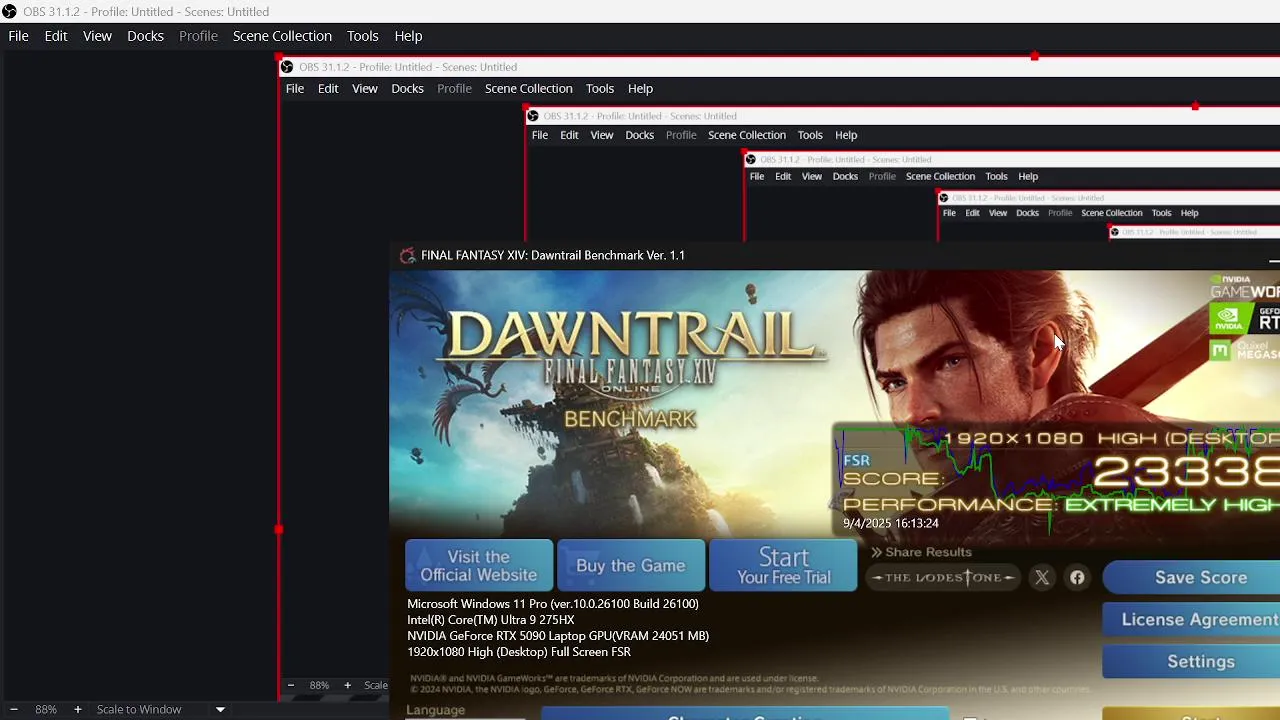Viewport: 1280px width, 720px height.
Task: Click minus zoom in the nested preview bottom bar
Action: click(x=291, y=685)
